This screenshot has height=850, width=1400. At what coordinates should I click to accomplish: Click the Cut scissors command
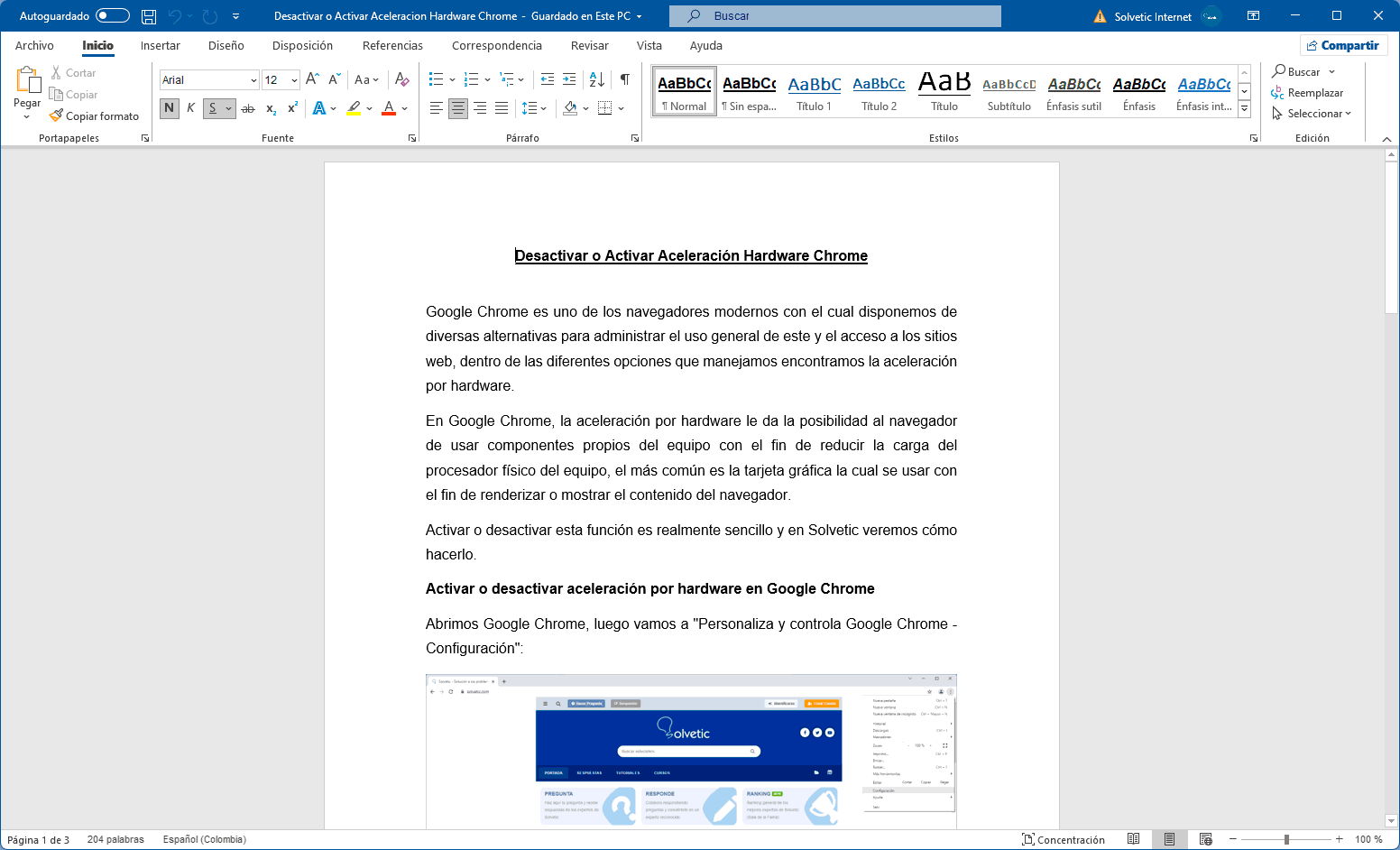[x=73, y=73]
